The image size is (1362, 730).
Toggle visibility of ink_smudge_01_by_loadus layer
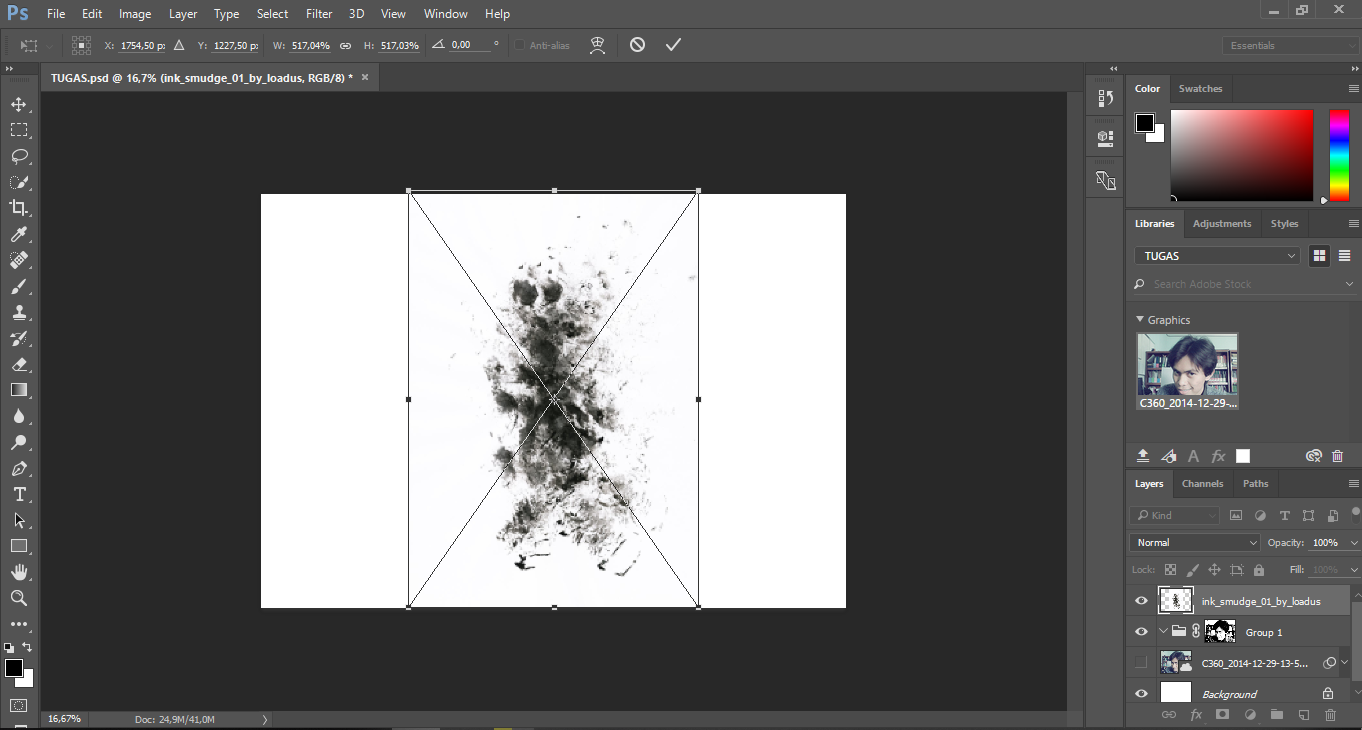point(1141,600)
